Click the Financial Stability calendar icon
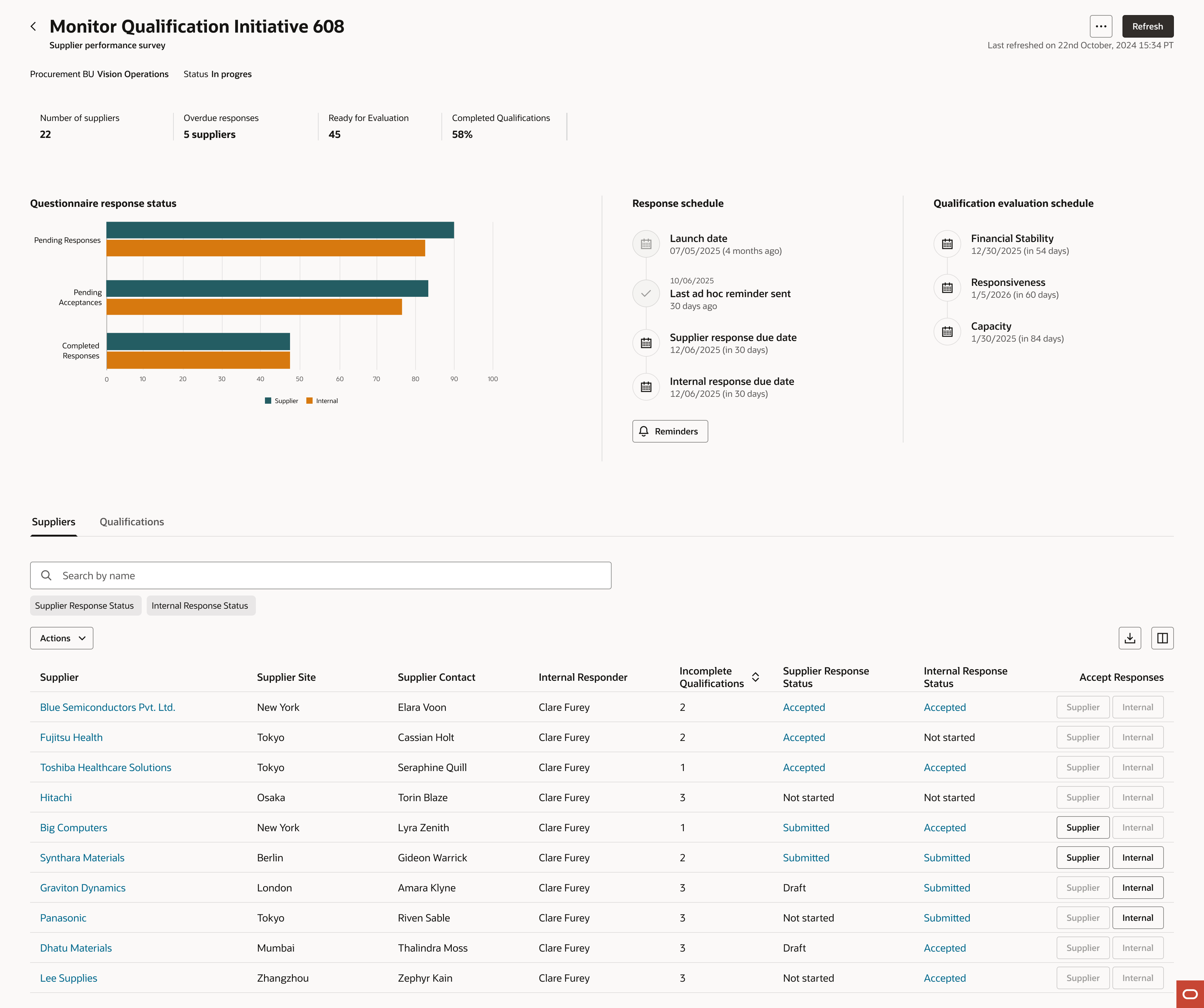 pyautogui.click(x=947, y=244)
